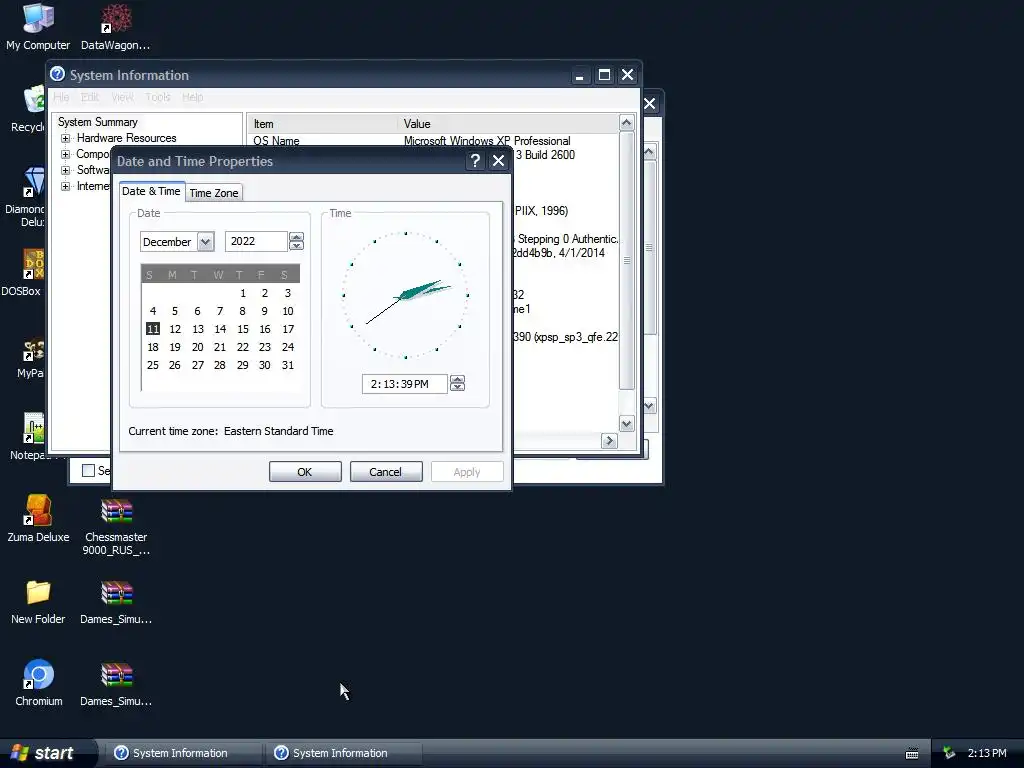Screen dimensions: 1024x768
Task: Click the time field showing 2:13:39 PM
Action: click(405, 384)
